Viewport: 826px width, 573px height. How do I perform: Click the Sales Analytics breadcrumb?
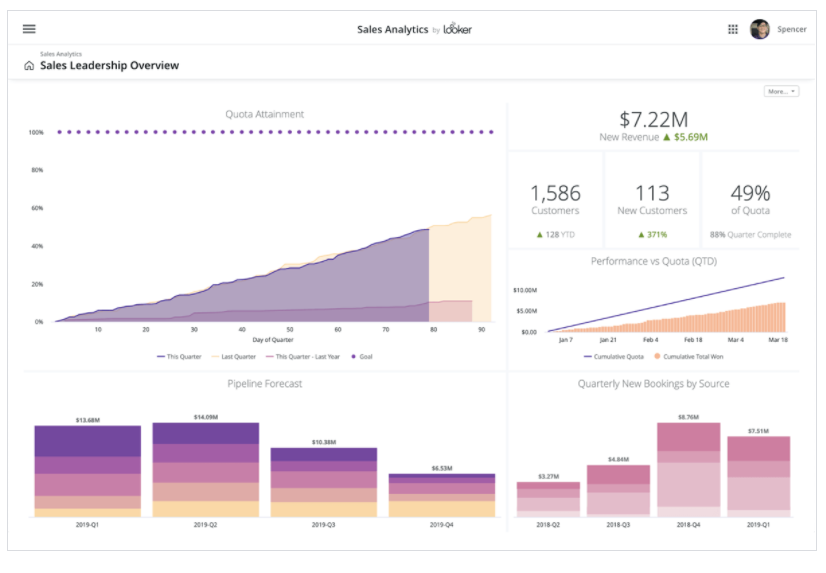(x=61, y=54)
